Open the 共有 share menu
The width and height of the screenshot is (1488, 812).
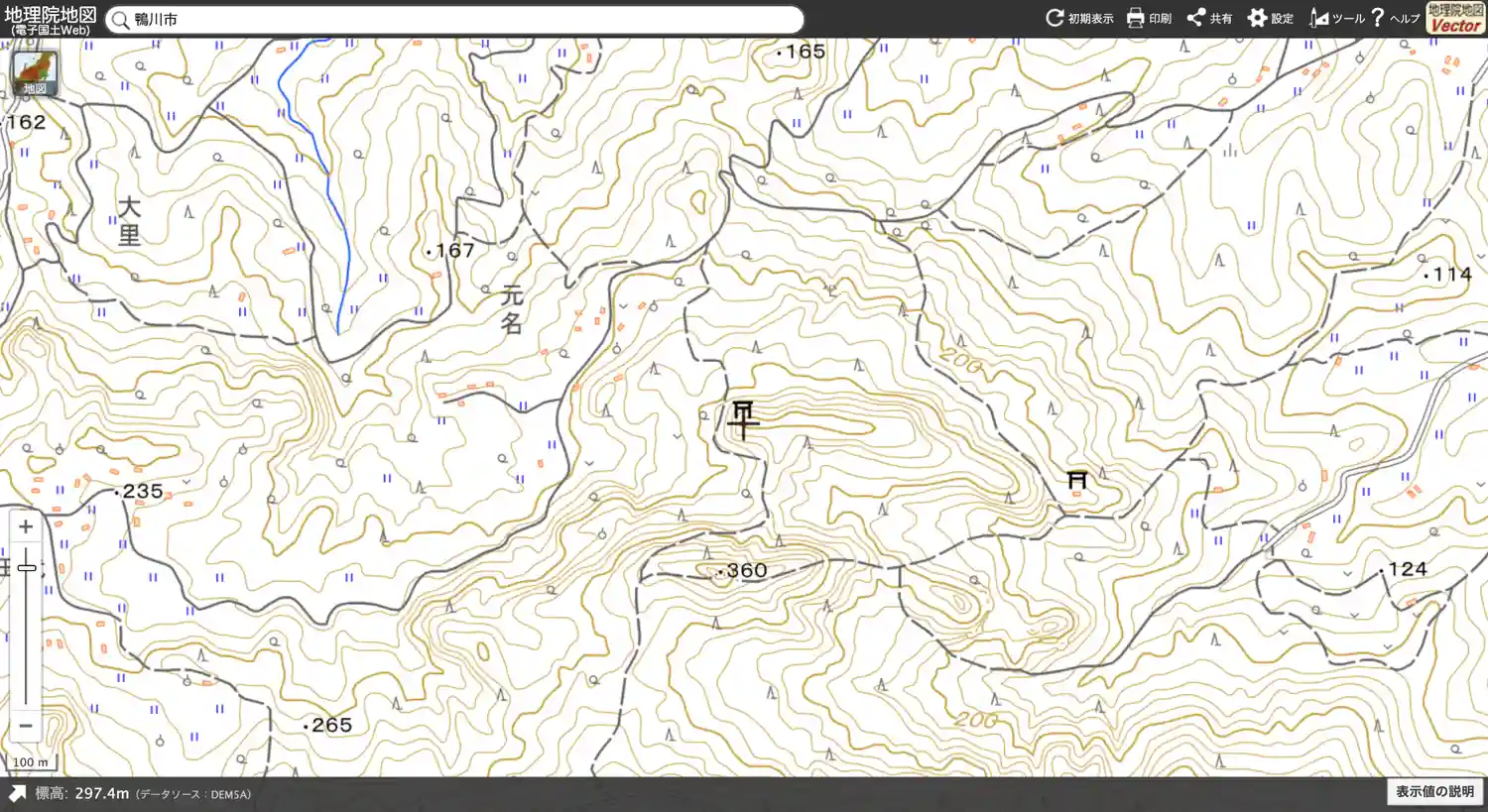coord(1209,18)
